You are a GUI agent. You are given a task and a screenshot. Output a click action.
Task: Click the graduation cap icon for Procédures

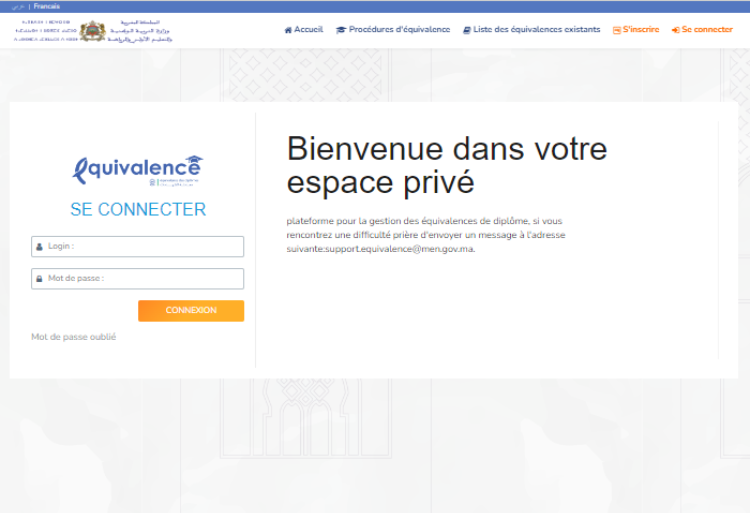point(341,30)
